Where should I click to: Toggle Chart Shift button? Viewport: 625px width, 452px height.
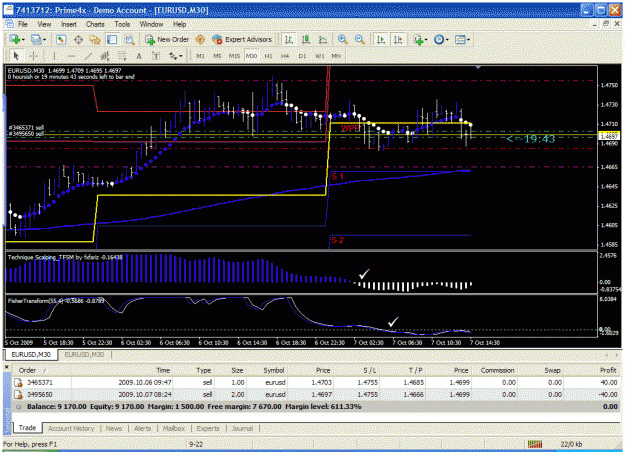point(398,39)
